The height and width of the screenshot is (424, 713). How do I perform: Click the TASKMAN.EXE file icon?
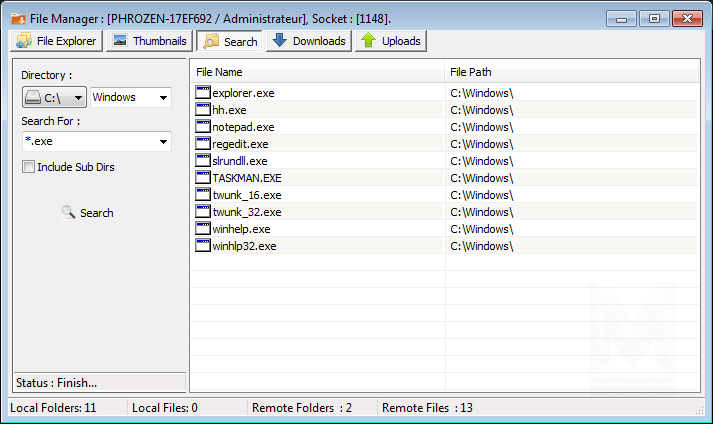tap(203, 178)
